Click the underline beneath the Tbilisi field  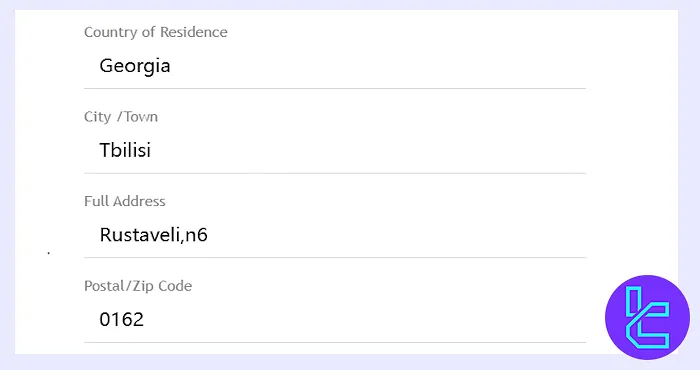point(335,173)
